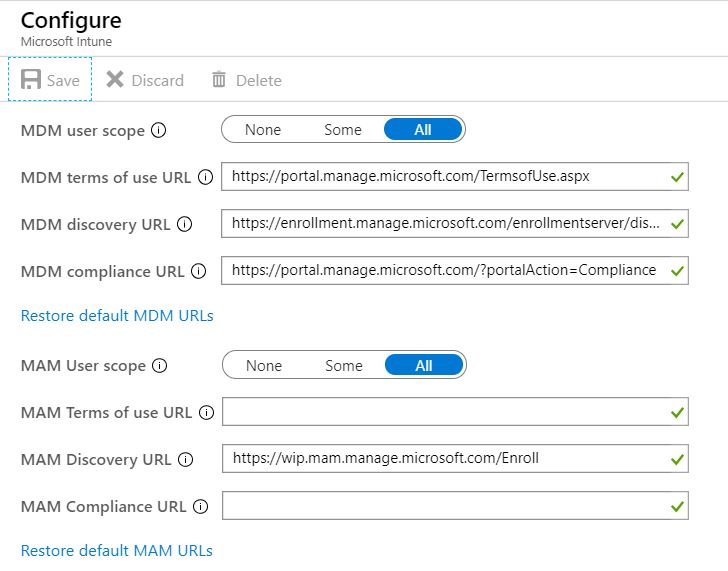This screenshot has width=728, height=571.
Task: Restore default MAM URLs
Action: 117,551
